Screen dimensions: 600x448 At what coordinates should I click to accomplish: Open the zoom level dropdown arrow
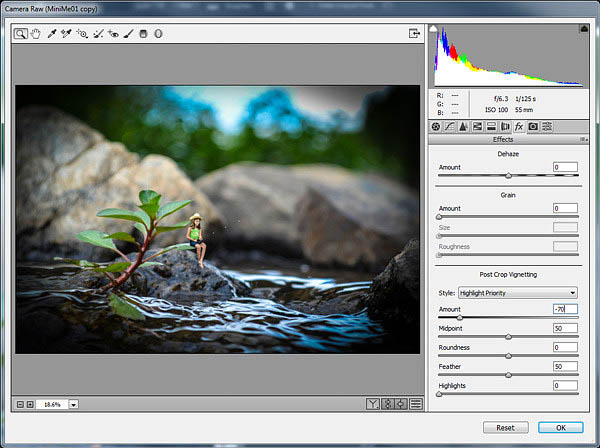[74, 404]
